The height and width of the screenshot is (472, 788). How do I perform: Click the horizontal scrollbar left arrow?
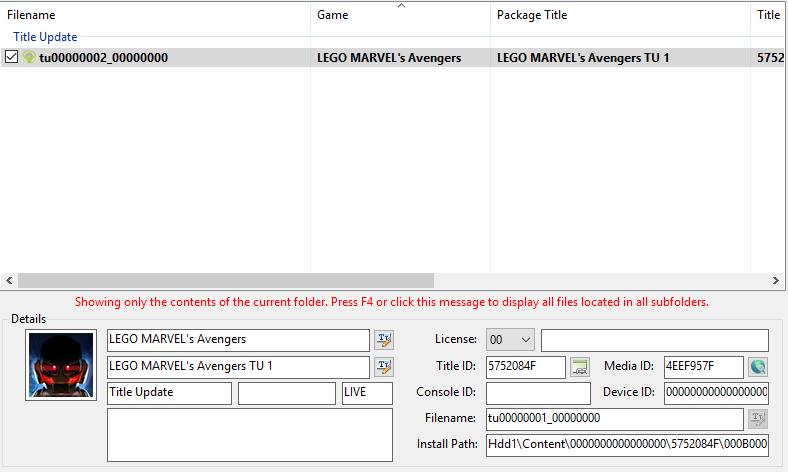[x=10, y=281]
